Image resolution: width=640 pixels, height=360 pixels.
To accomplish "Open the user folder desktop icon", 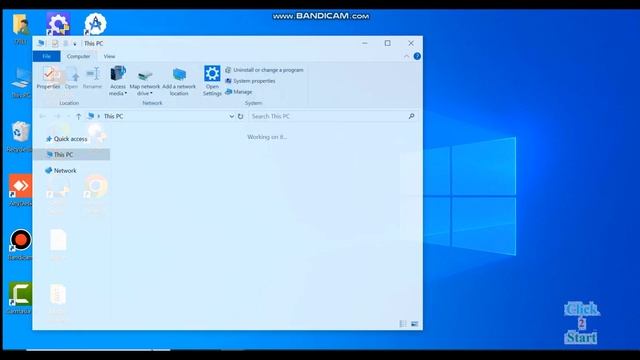I will coord(20,29).
